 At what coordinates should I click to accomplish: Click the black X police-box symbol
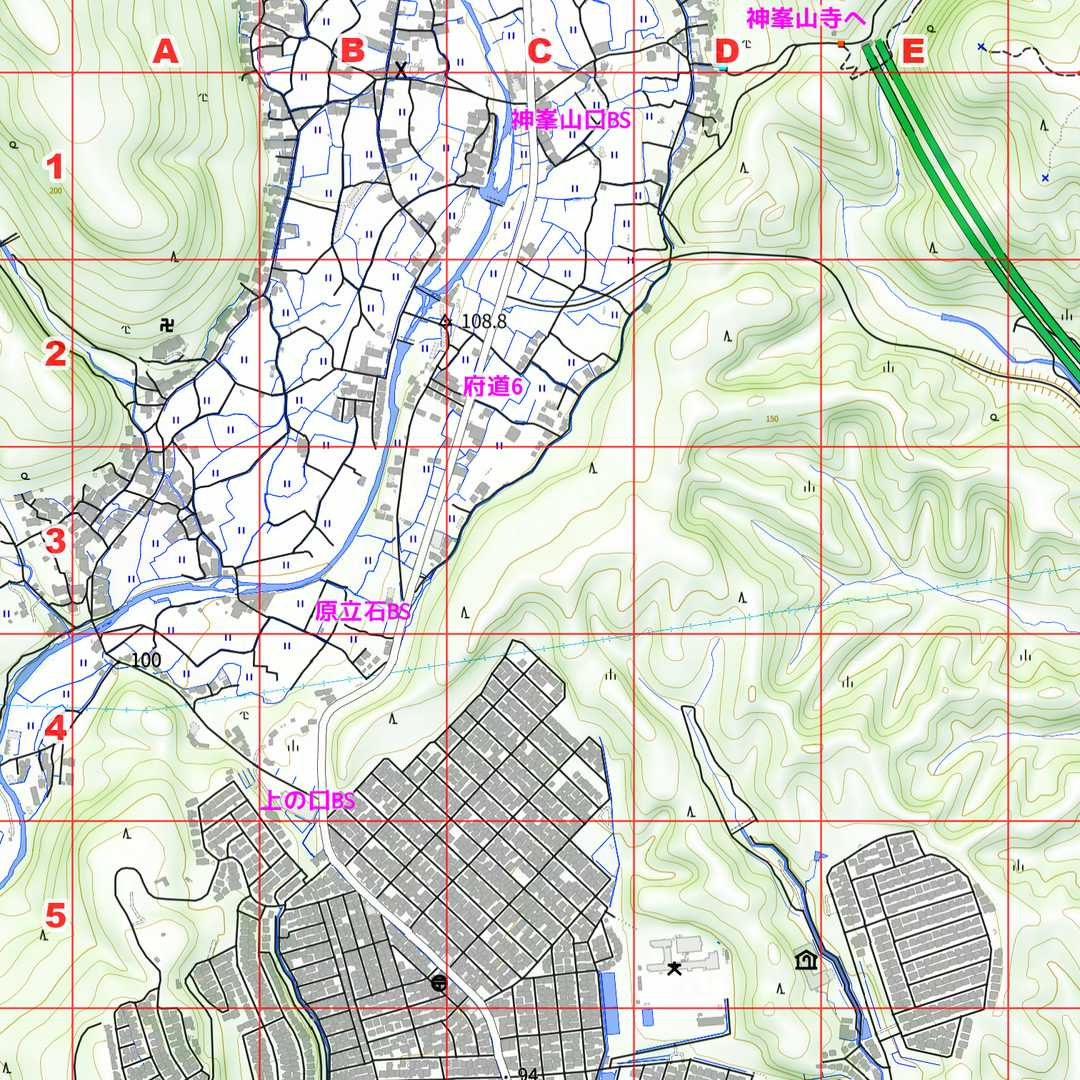(401, 69)
